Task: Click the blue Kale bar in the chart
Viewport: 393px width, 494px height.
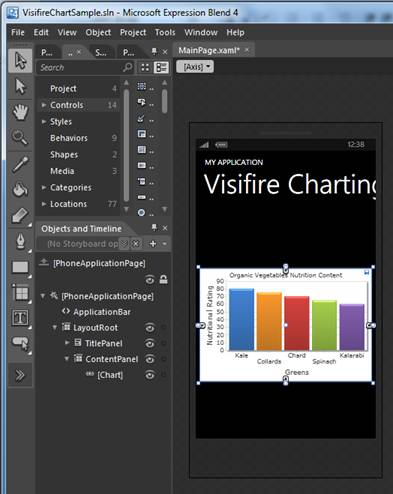Action: [x=241, y=319]
